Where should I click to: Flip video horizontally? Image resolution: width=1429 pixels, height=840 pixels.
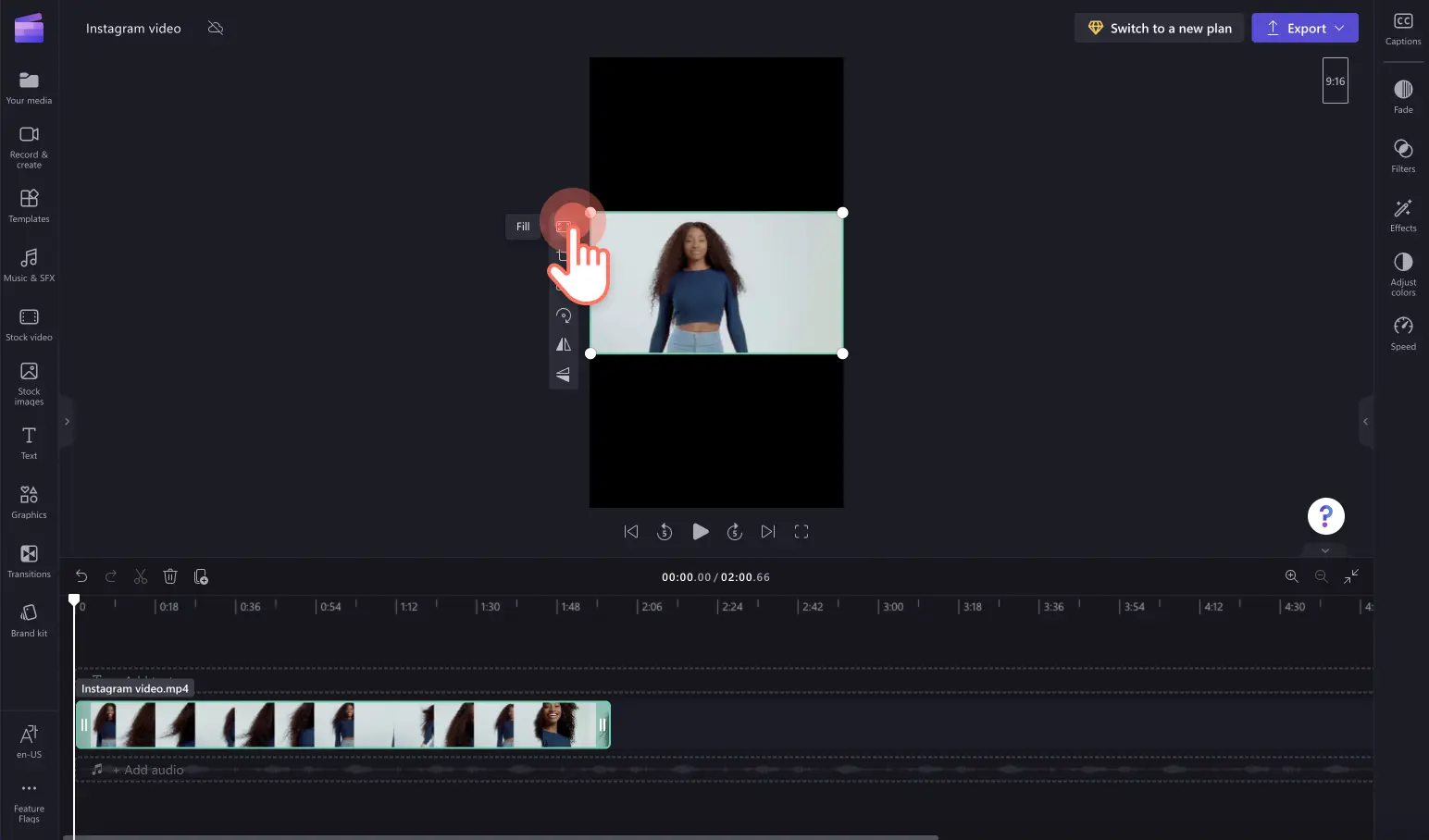(x=564, y=344)
